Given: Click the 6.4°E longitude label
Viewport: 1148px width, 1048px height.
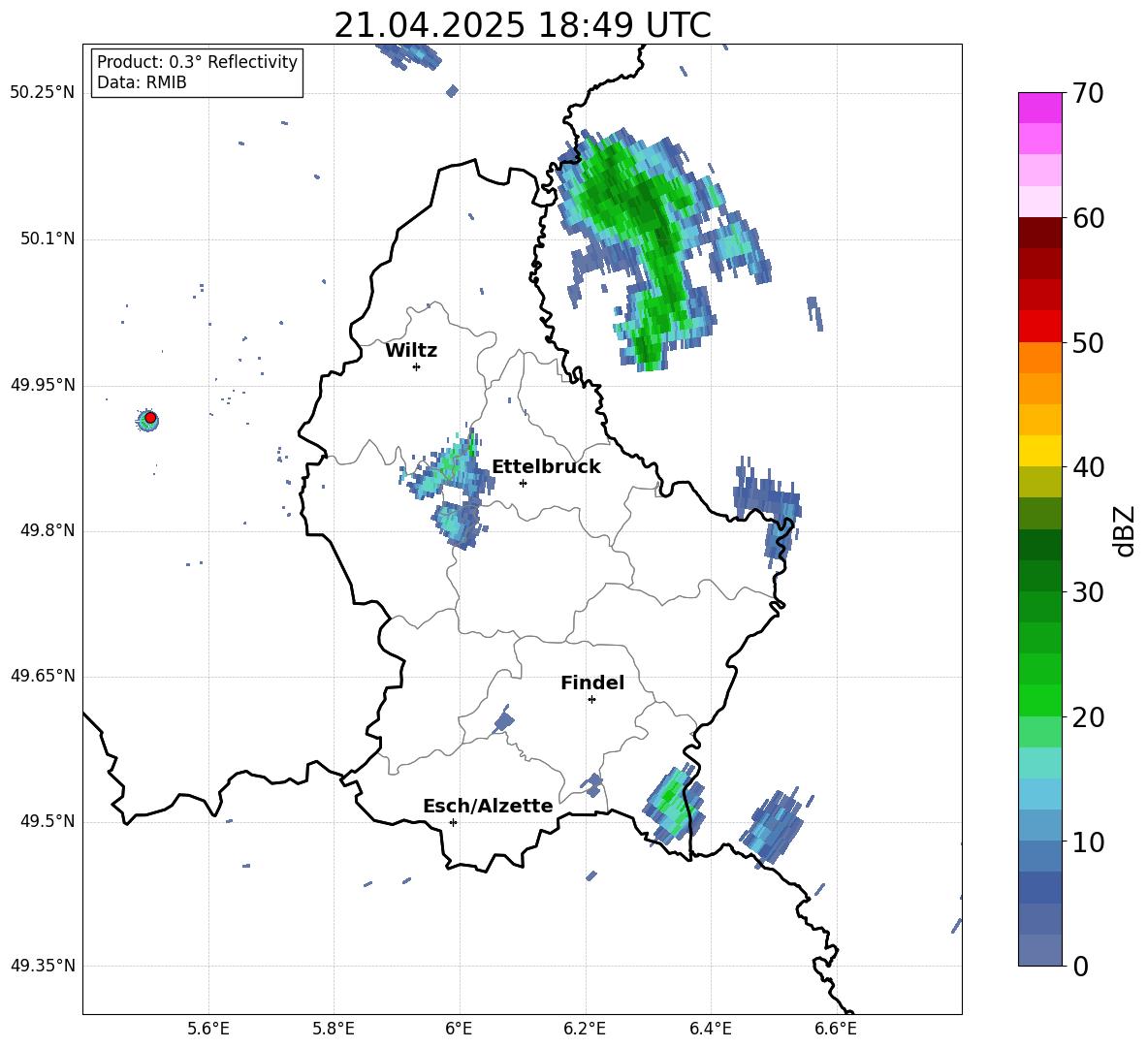Looking at the screenshot, I should (x=710, y=1029).
